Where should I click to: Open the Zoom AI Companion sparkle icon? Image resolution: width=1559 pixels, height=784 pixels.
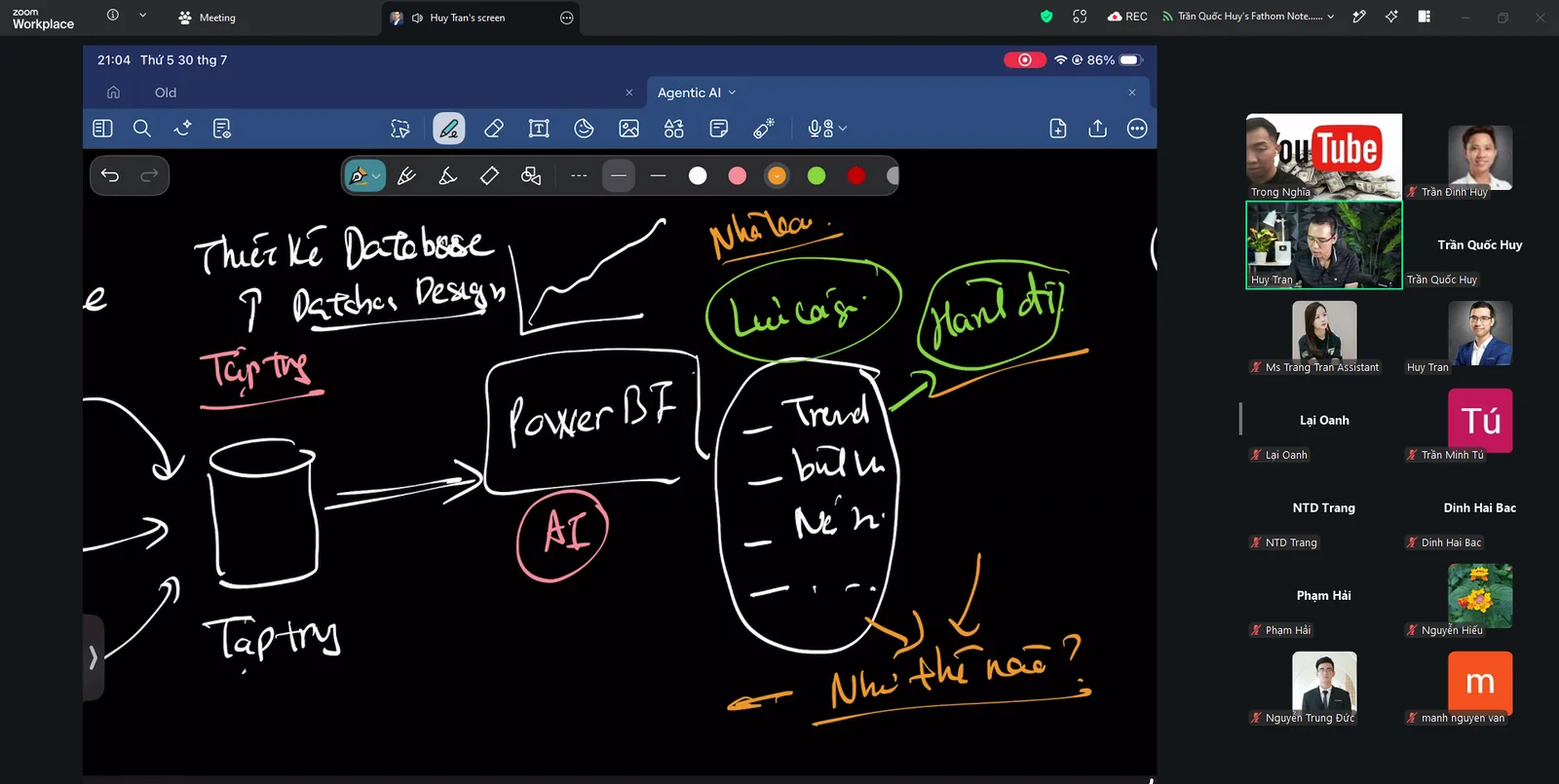(1391, 17)
